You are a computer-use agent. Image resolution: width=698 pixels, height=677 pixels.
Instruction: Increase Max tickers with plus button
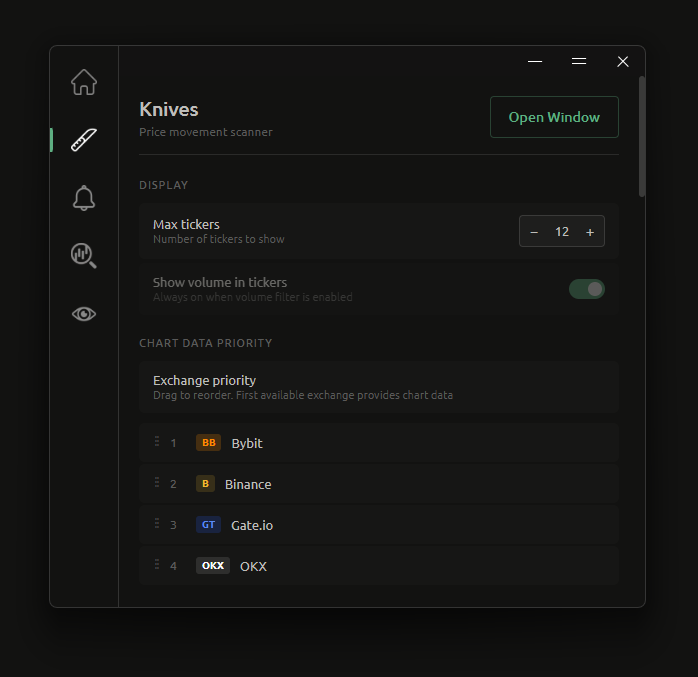(590, 232)
